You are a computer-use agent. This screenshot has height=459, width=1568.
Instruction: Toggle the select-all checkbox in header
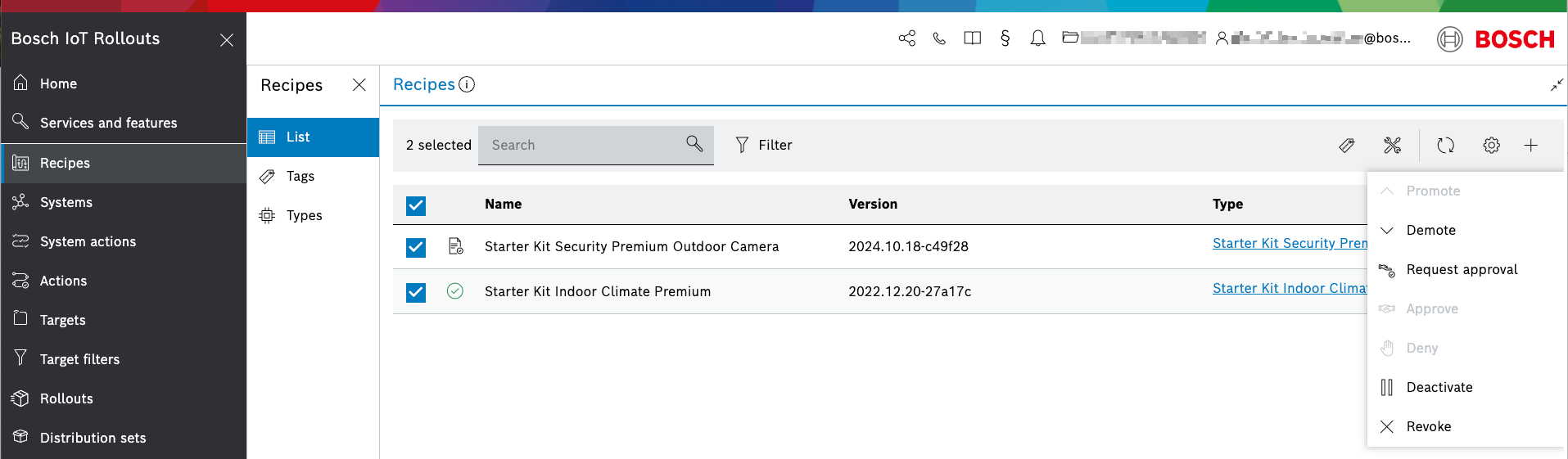pyautogui.click(x=416, y=205)
